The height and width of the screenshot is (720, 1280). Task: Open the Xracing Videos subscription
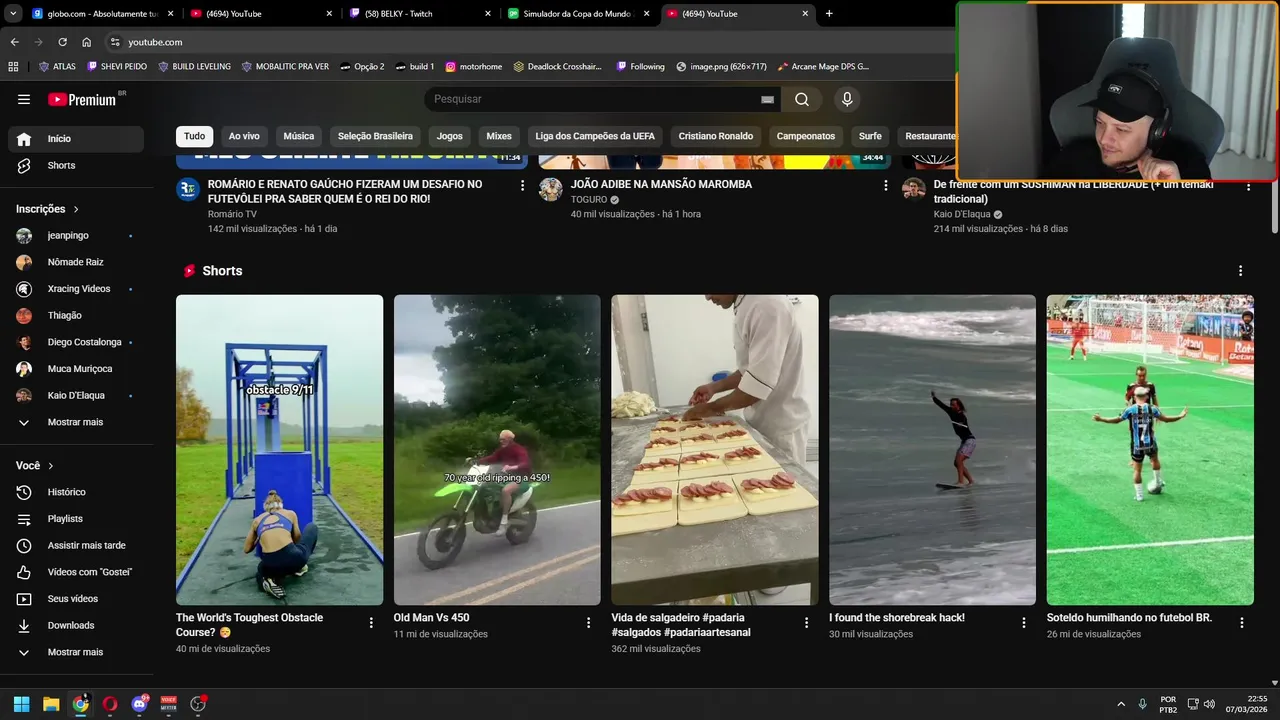pyautogui.click(x=76, y=289)
